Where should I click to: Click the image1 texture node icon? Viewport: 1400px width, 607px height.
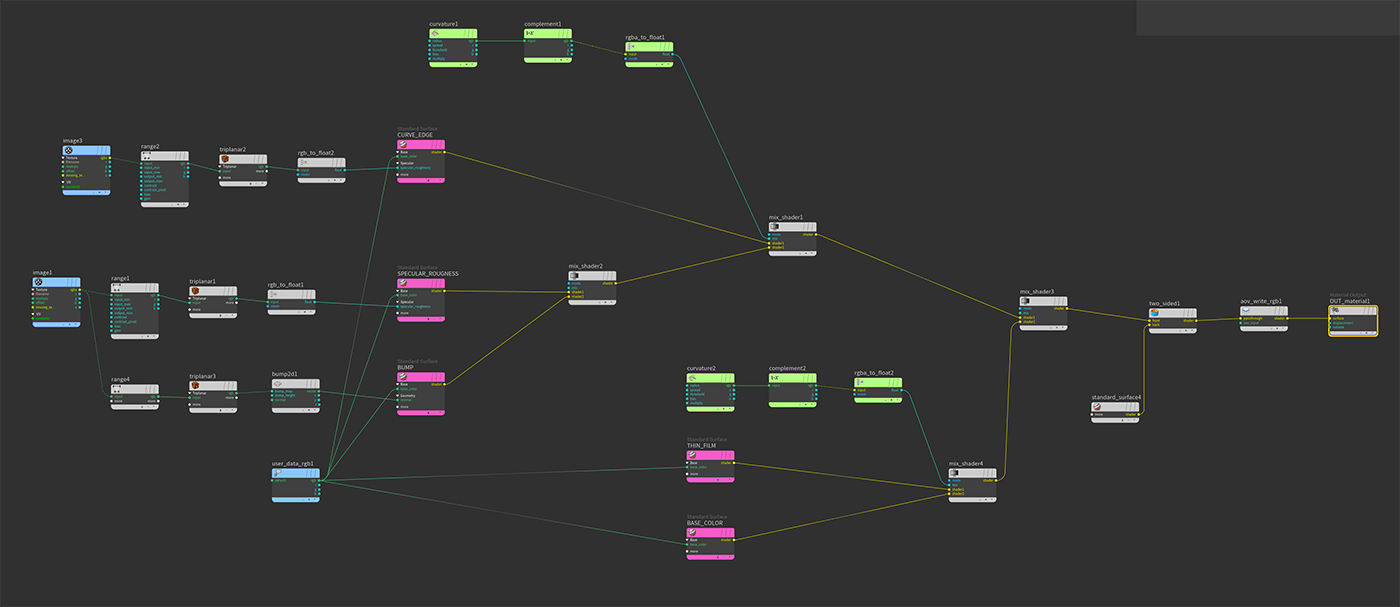point(38,282)
